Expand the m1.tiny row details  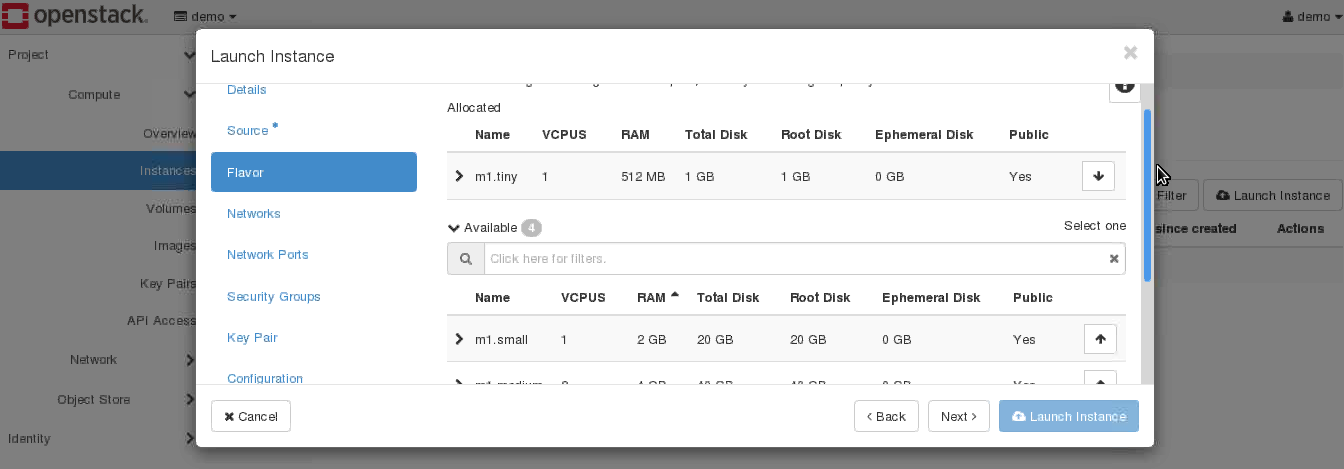459,176
